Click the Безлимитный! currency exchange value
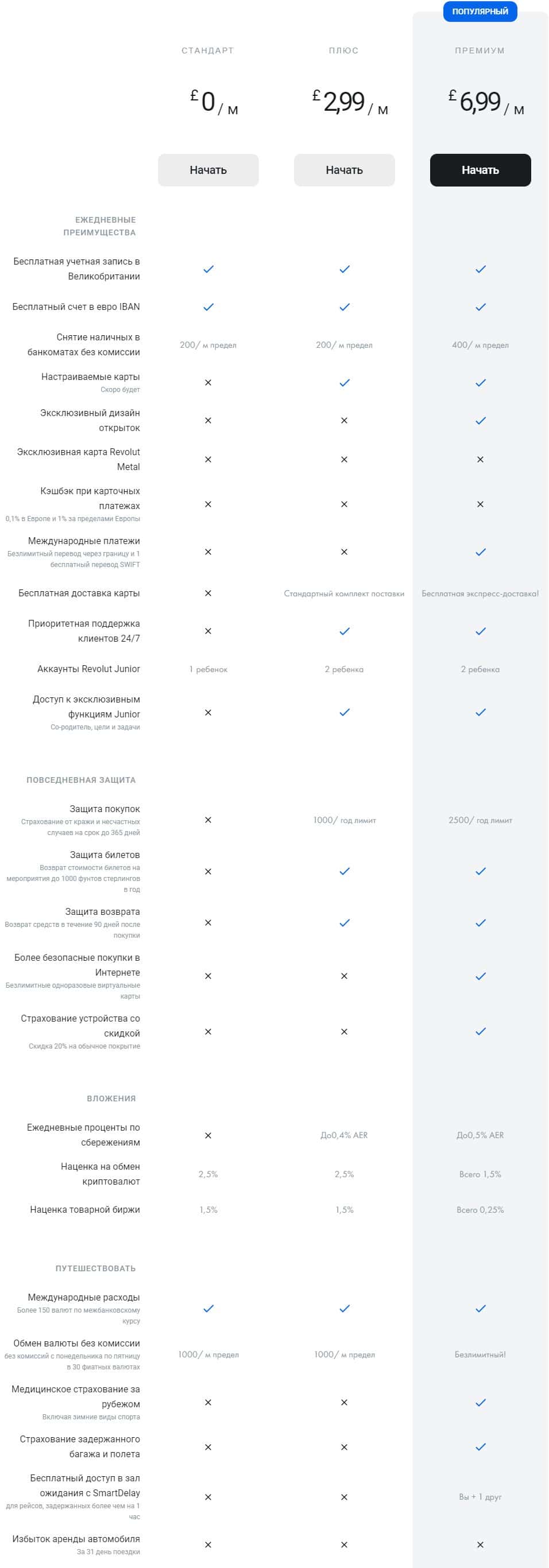 [x=480, y=1354]
